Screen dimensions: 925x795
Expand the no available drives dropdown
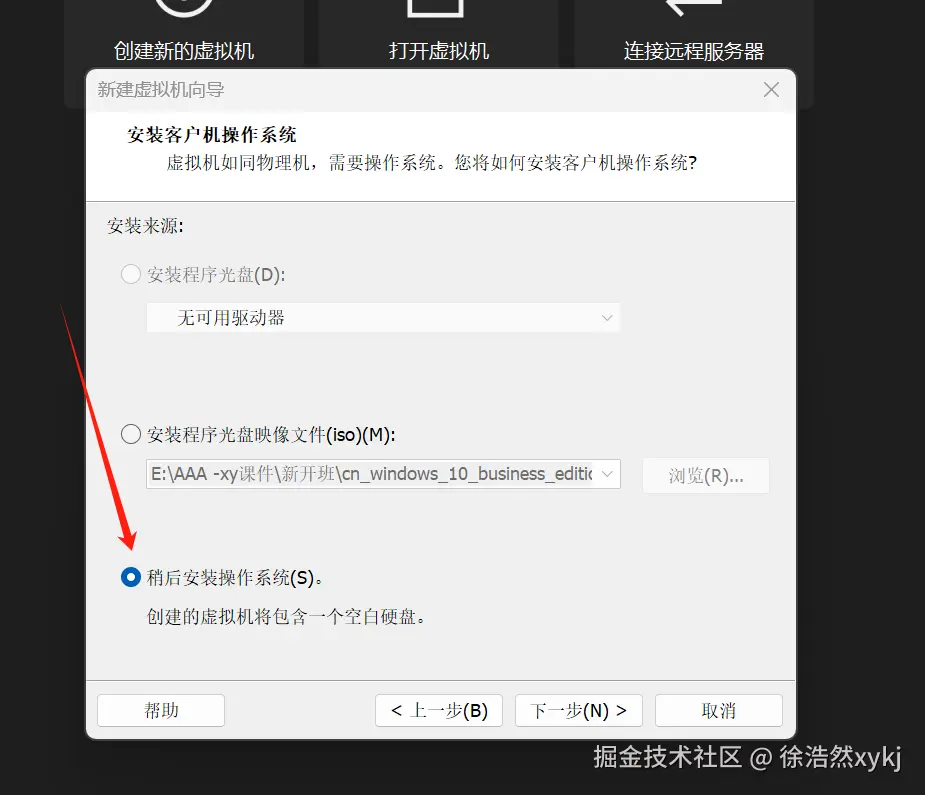click(x=383, y=317)
